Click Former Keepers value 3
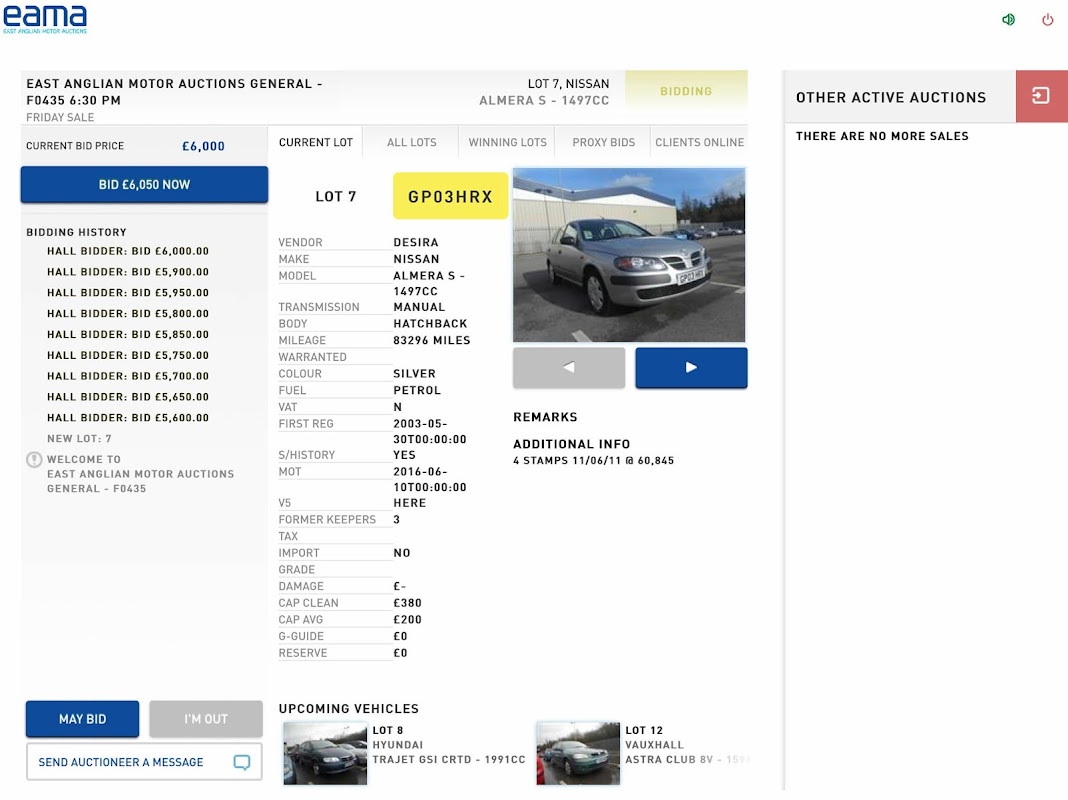Viewport: 1068px width, 800px height. pyautogui.click(x=397, y=519)
